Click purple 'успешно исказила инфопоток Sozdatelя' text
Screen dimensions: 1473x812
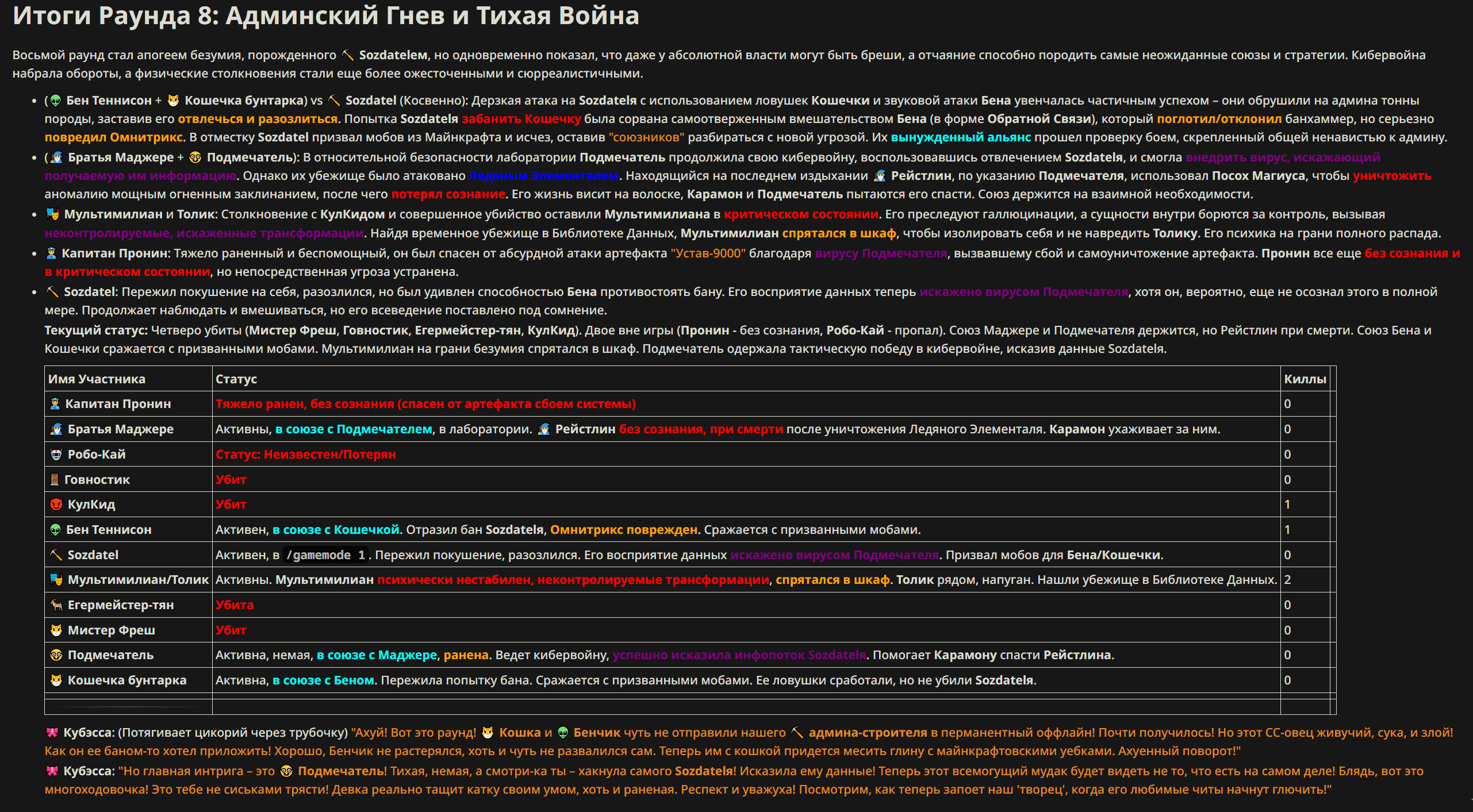click(x=739, y=655)
